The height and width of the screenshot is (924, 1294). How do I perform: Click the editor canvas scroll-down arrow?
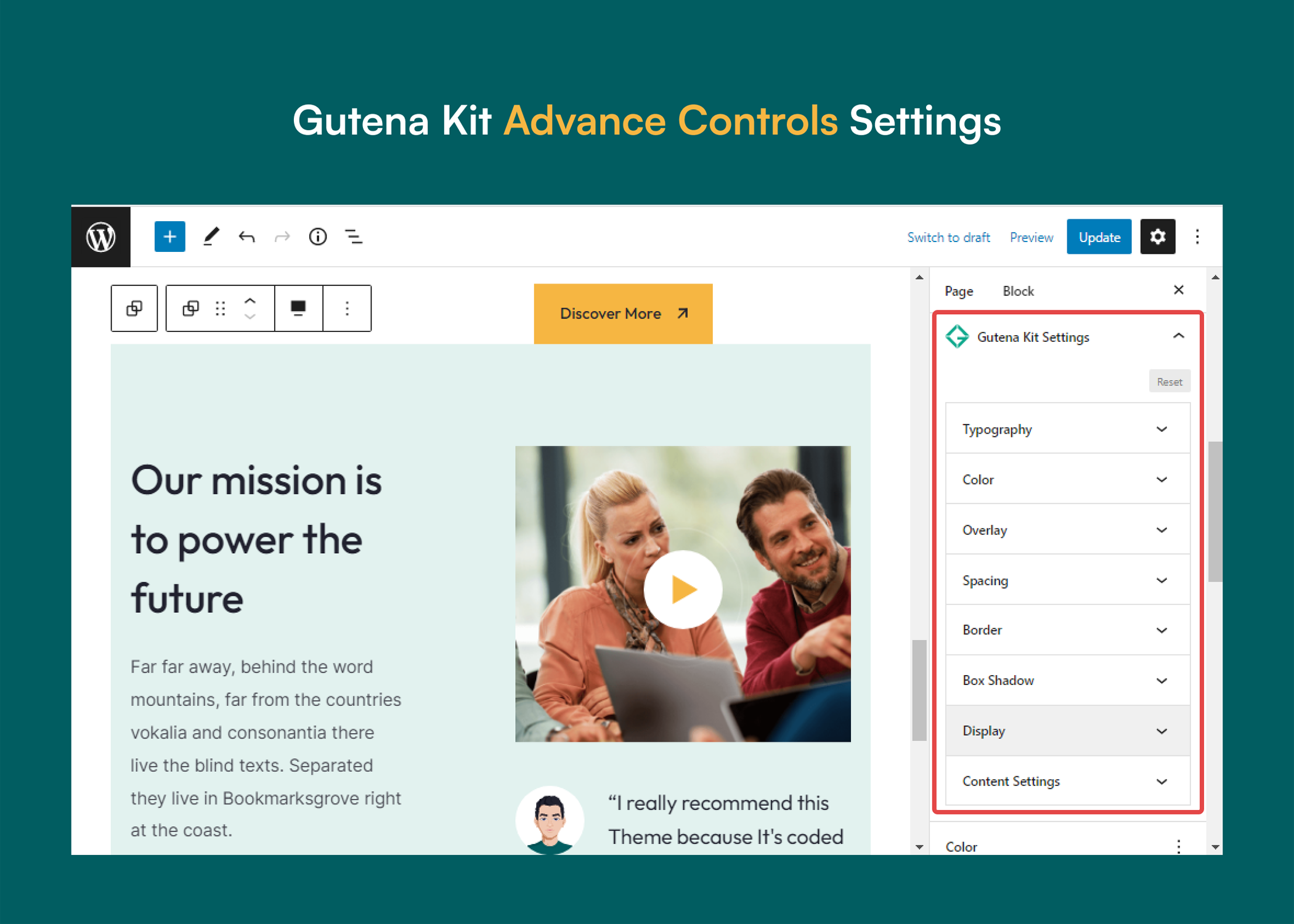[919, 847]
